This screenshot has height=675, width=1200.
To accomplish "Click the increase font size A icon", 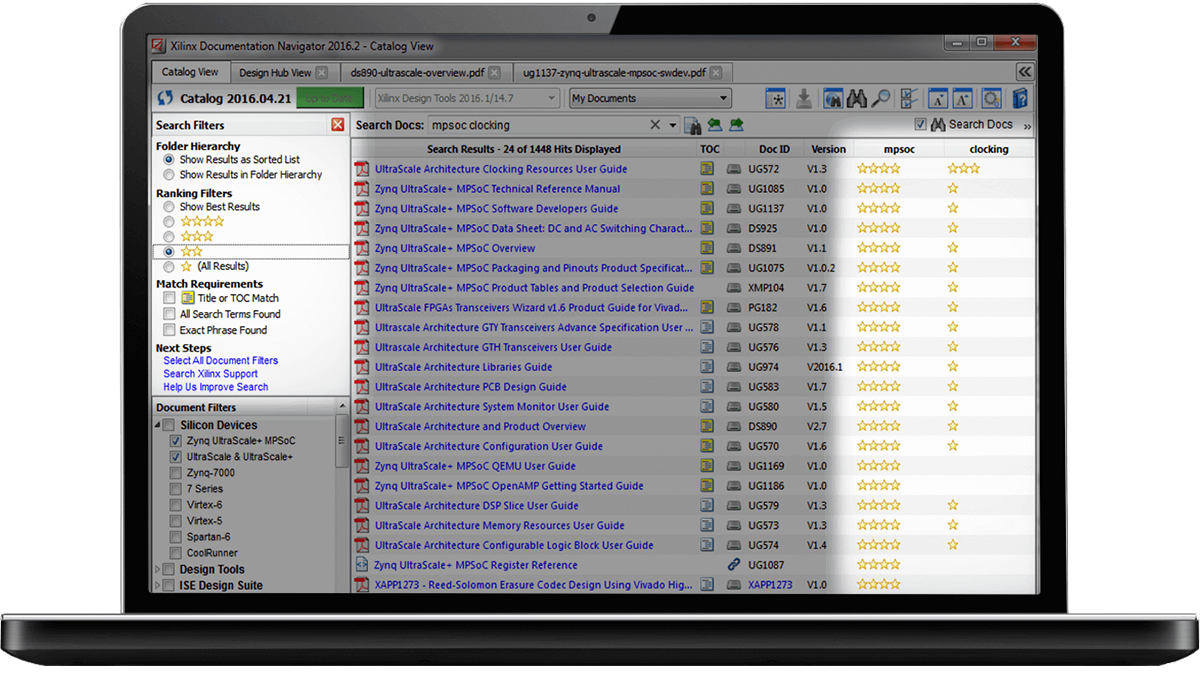I will pyautogui.click(x=962, y=98).
